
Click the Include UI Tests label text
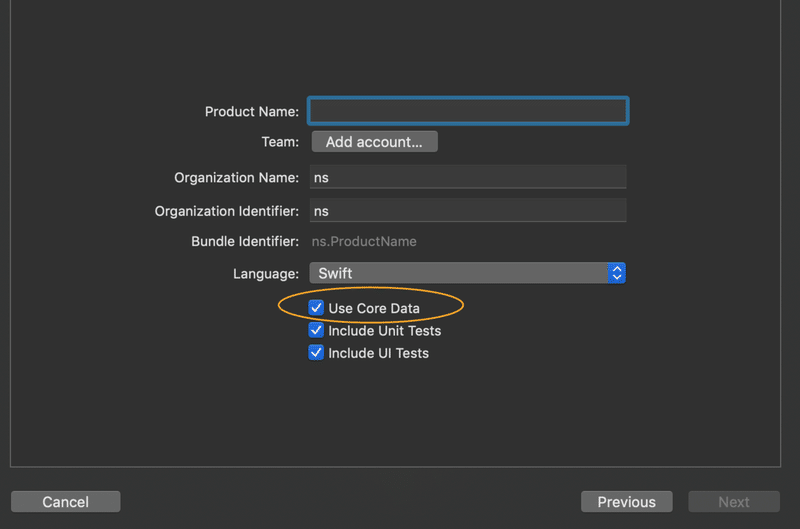(x=378, y=352)
